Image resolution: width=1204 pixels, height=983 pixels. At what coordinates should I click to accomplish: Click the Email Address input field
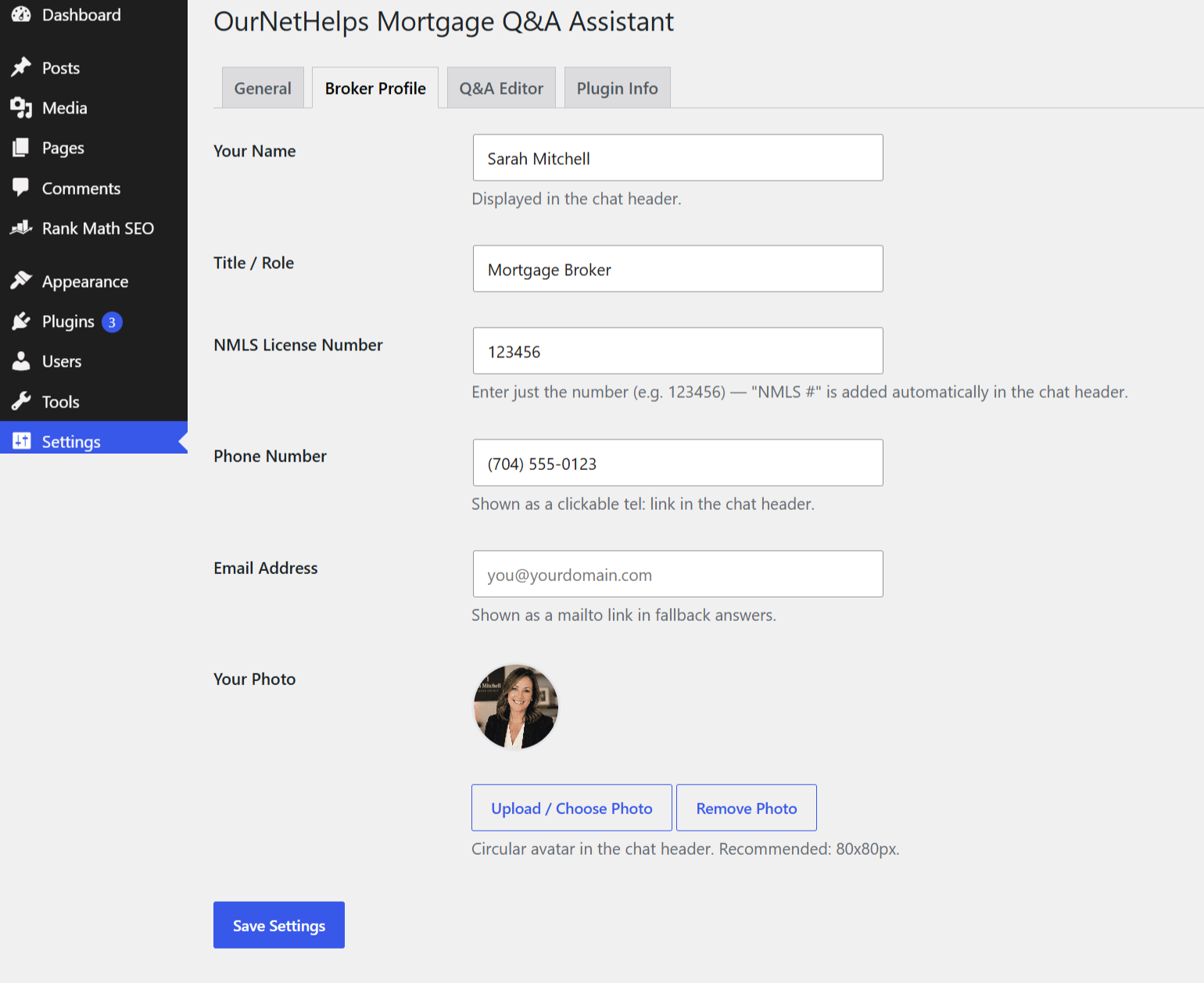pos(678,574)
